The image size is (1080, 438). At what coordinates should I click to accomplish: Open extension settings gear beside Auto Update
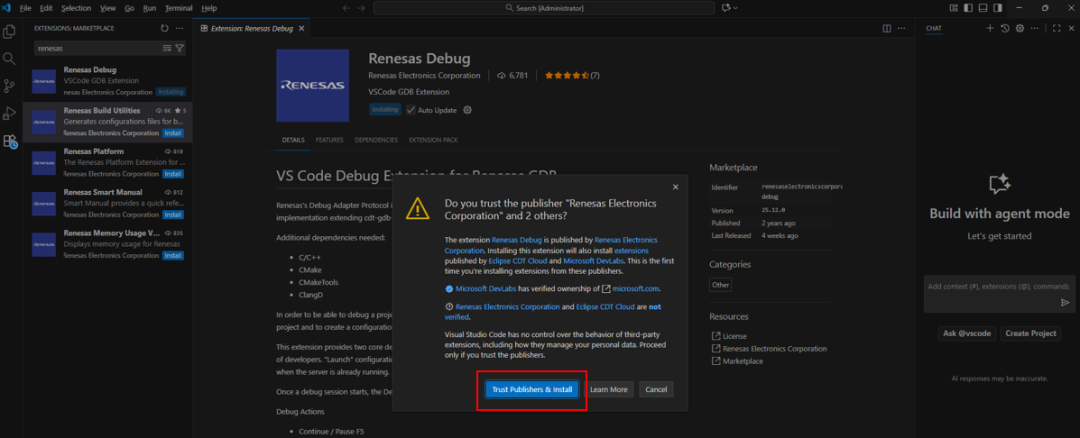point(467,110)
